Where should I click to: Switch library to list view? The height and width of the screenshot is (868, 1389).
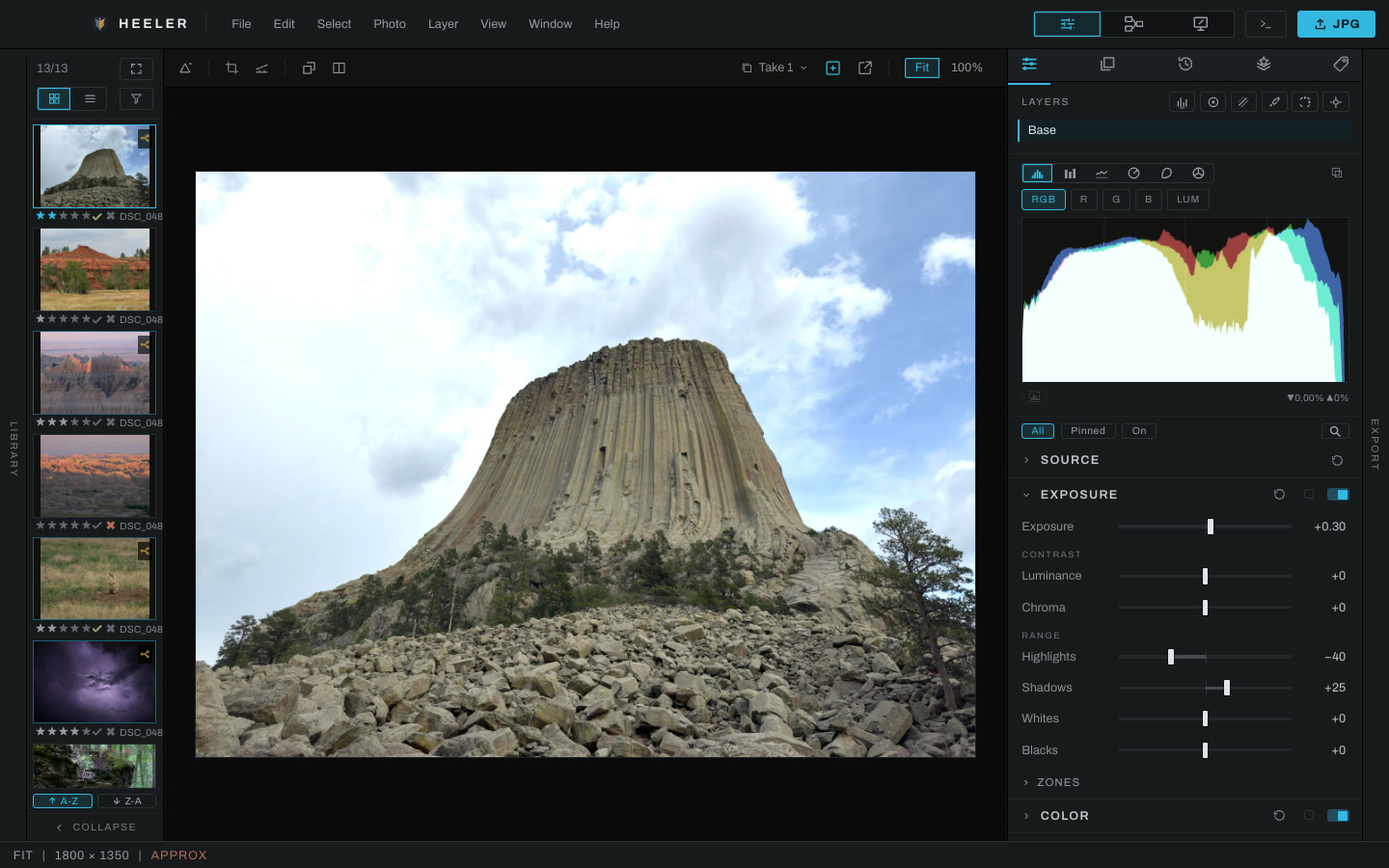90,98
